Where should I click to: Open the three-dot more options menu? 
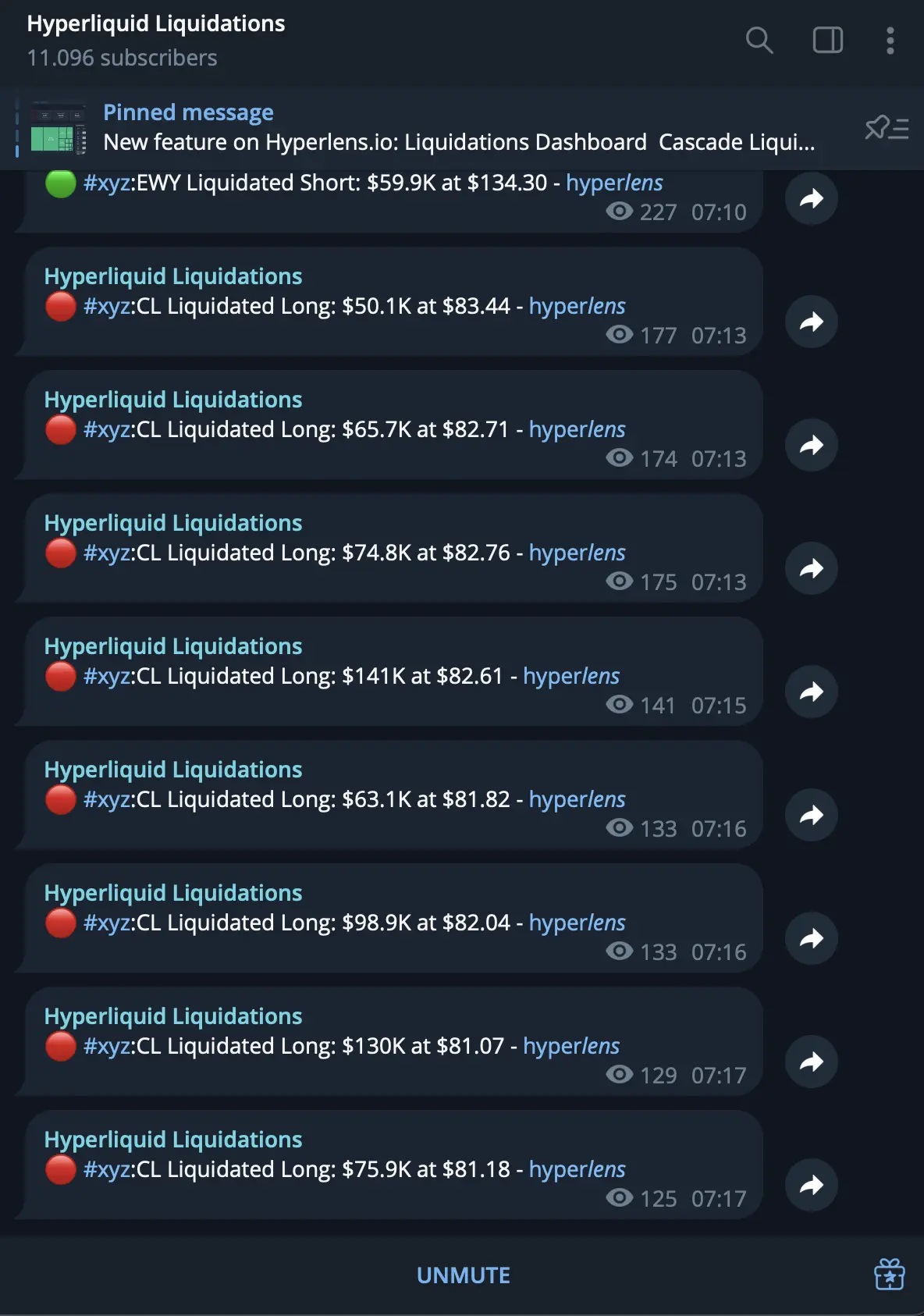[890, 40]
